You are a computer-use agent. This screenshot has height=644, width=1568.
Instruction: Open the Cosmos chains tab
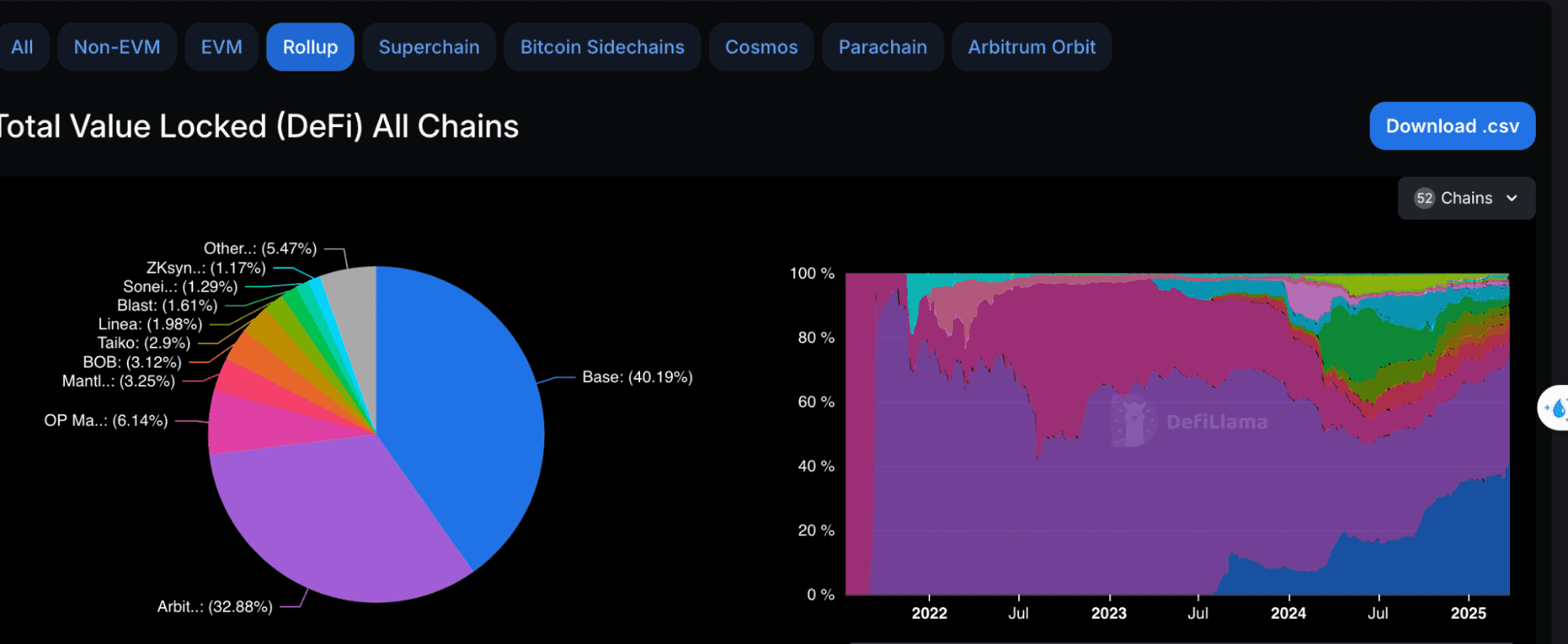(x=761, y=47)
